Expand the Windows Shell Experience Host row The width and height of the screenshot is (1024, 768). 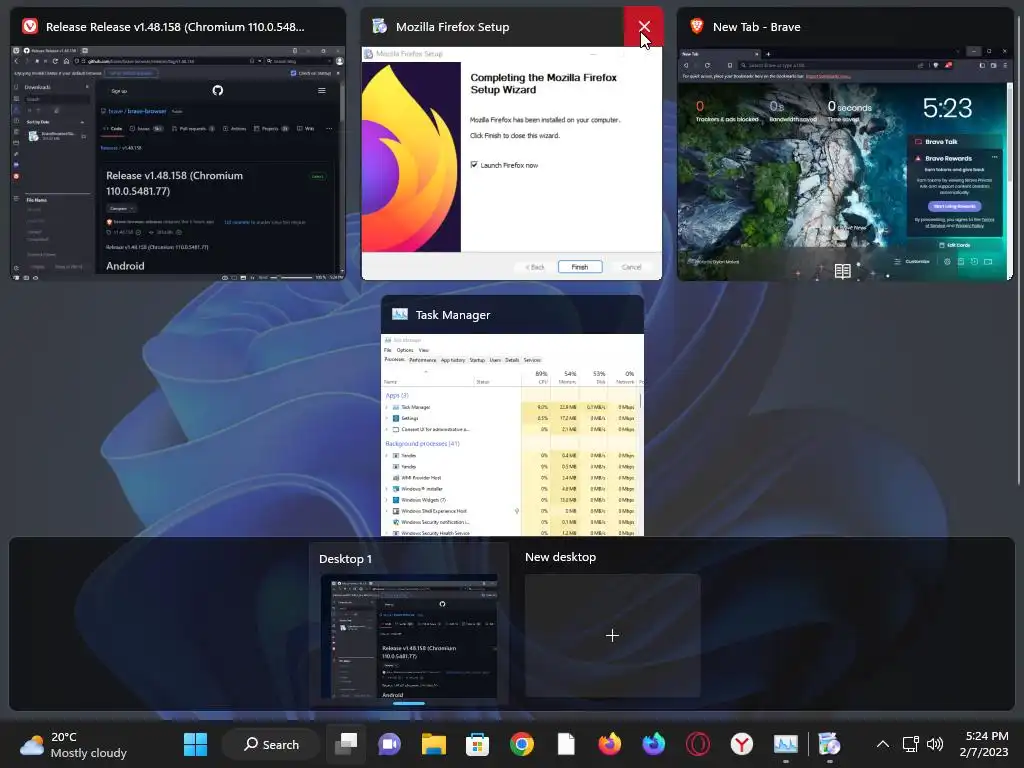pos(387,511)
